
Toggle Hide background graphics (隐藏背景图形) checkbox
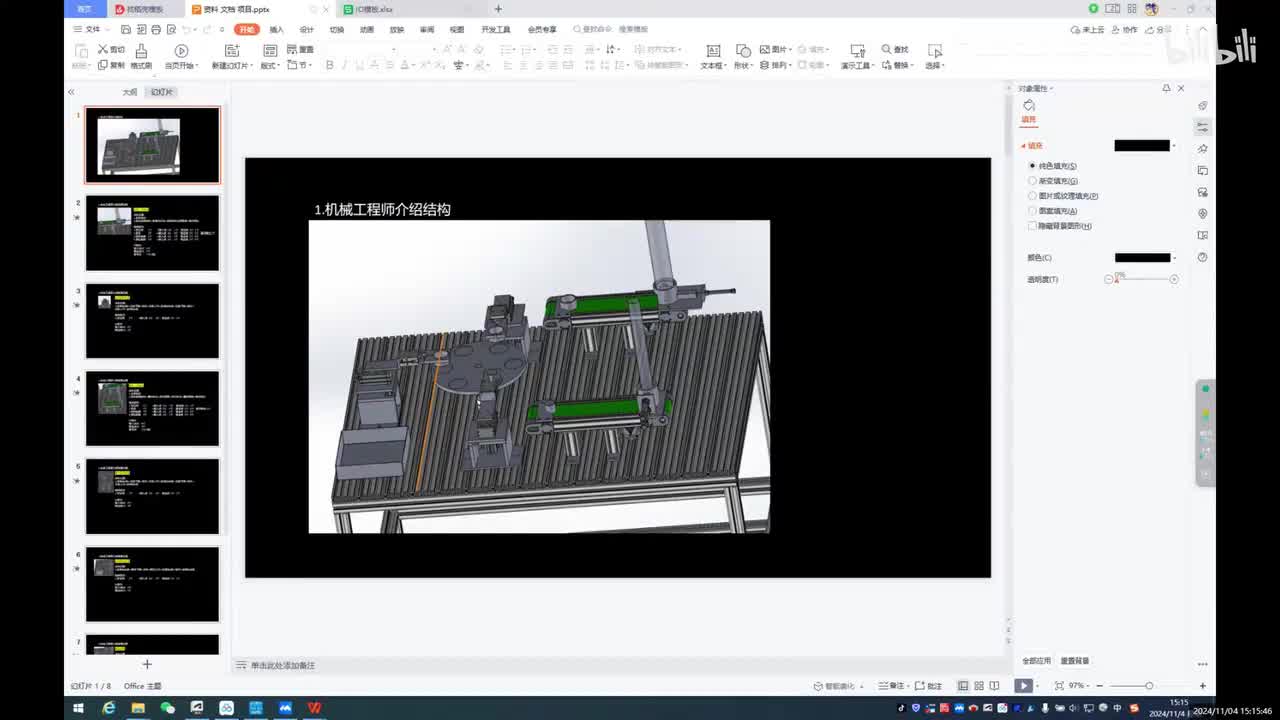tap(1033, 226)
